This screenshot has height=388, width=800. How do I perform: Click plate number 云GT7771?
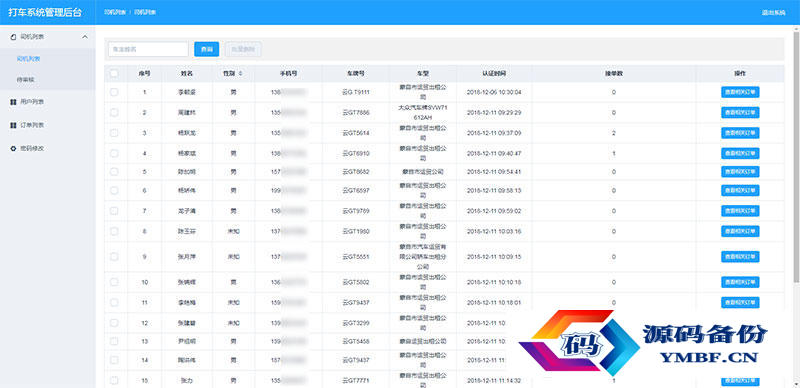356,380
